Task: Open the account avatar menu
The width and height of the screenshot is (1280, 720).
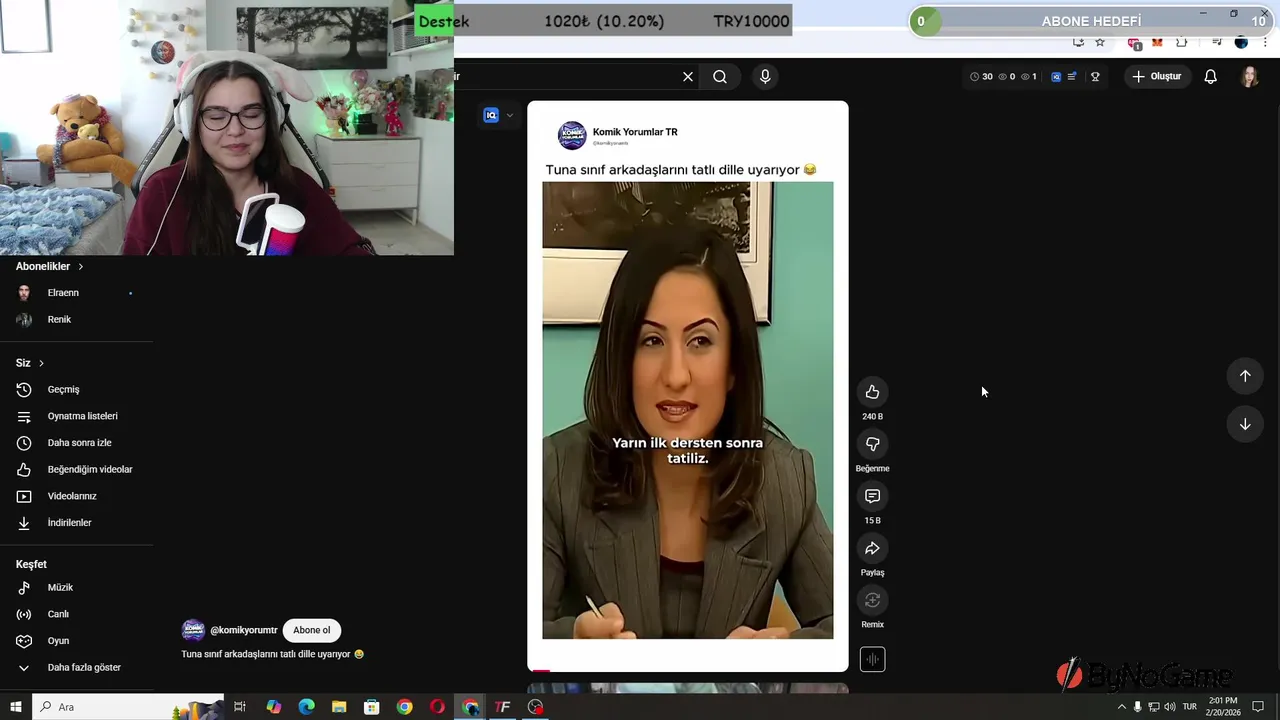Action: pyautogui.click(x=1249, y=77)
